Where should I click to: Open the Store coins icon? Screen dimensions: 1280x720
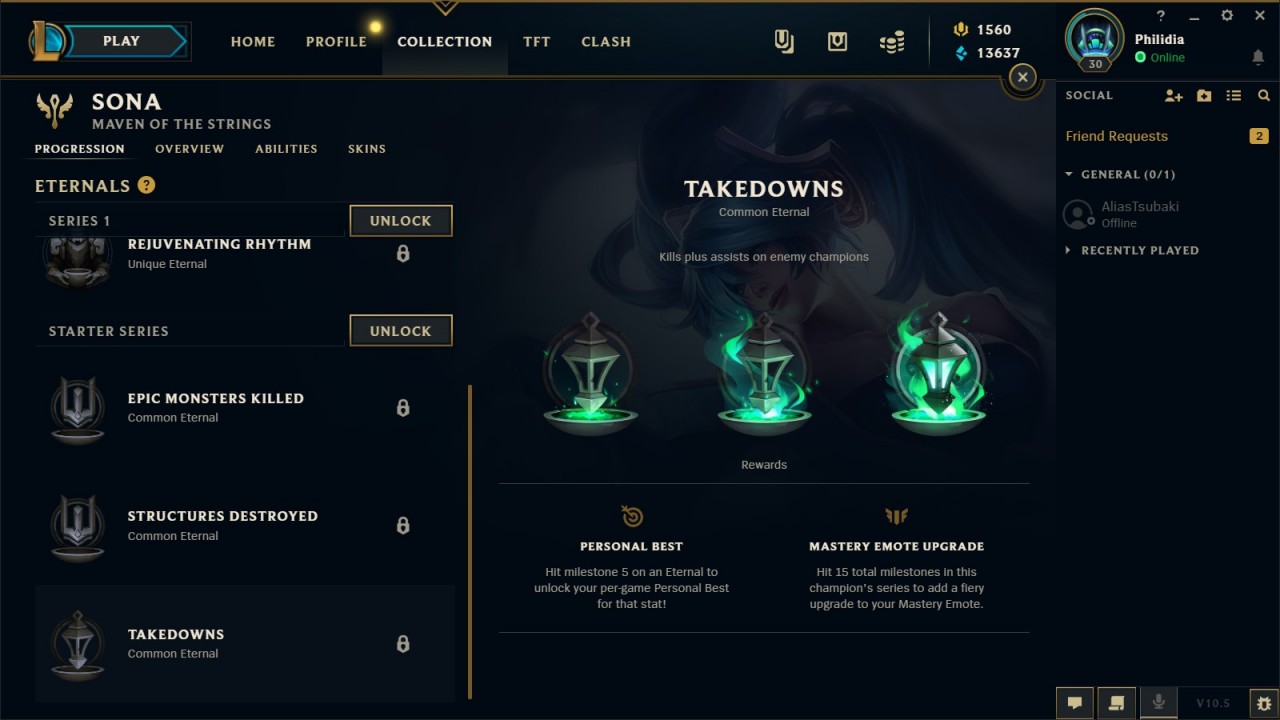(x=892, y=41)
